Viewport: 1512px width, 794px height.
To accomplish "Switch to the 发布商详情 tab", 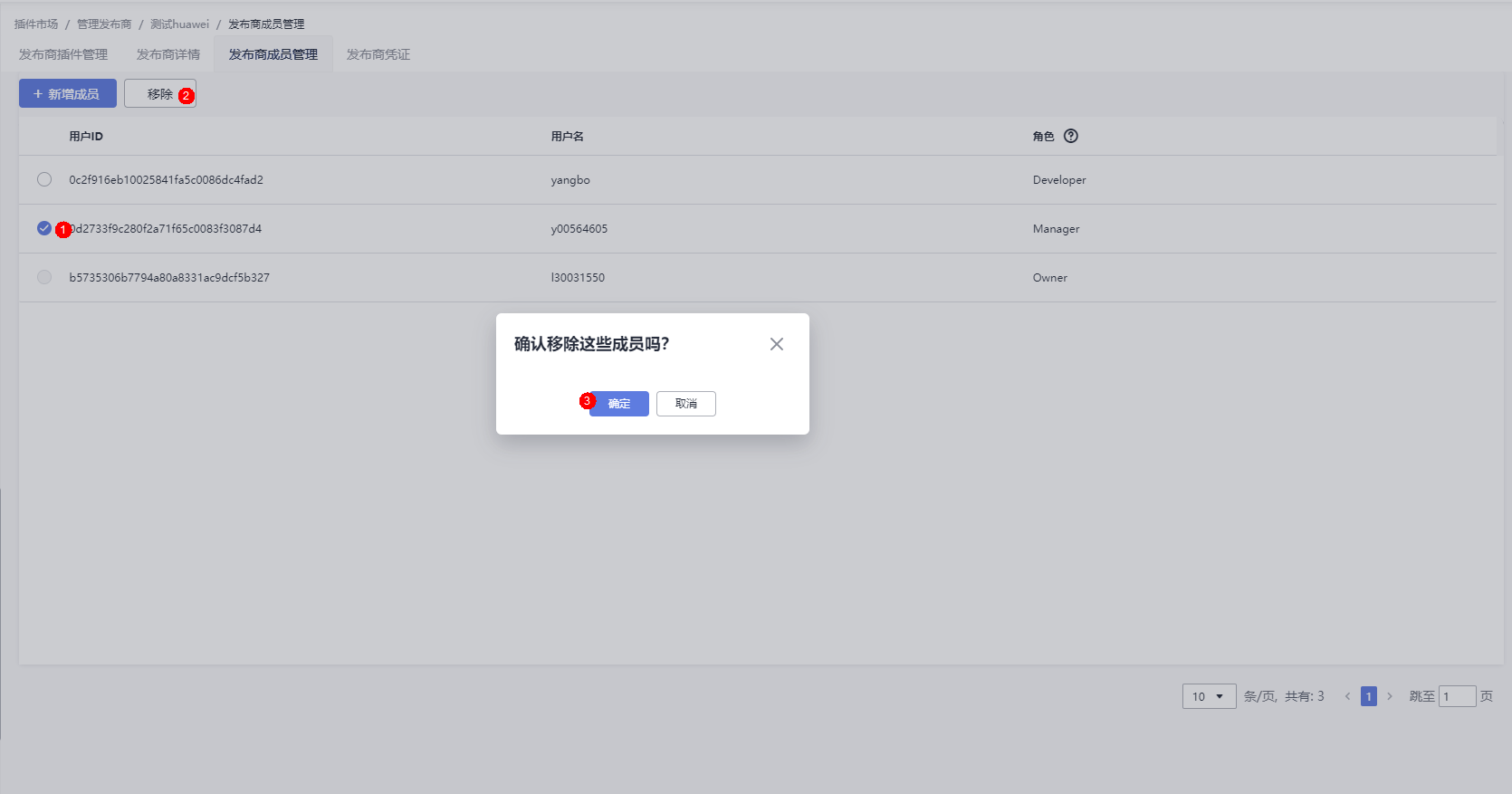I will coord(168,54).
